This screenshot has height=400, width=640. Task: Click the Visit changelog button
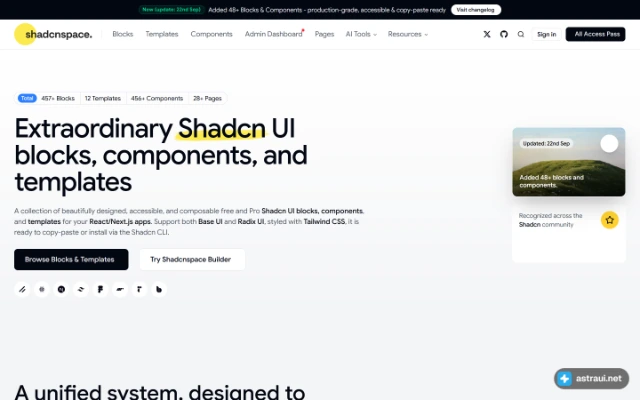point(476,10)
